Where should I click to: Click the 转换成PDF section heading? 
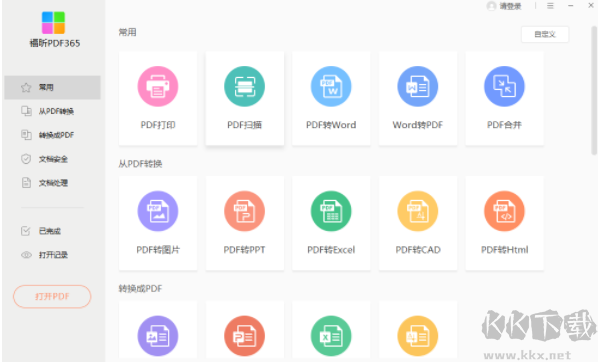[x=140, y=289]
